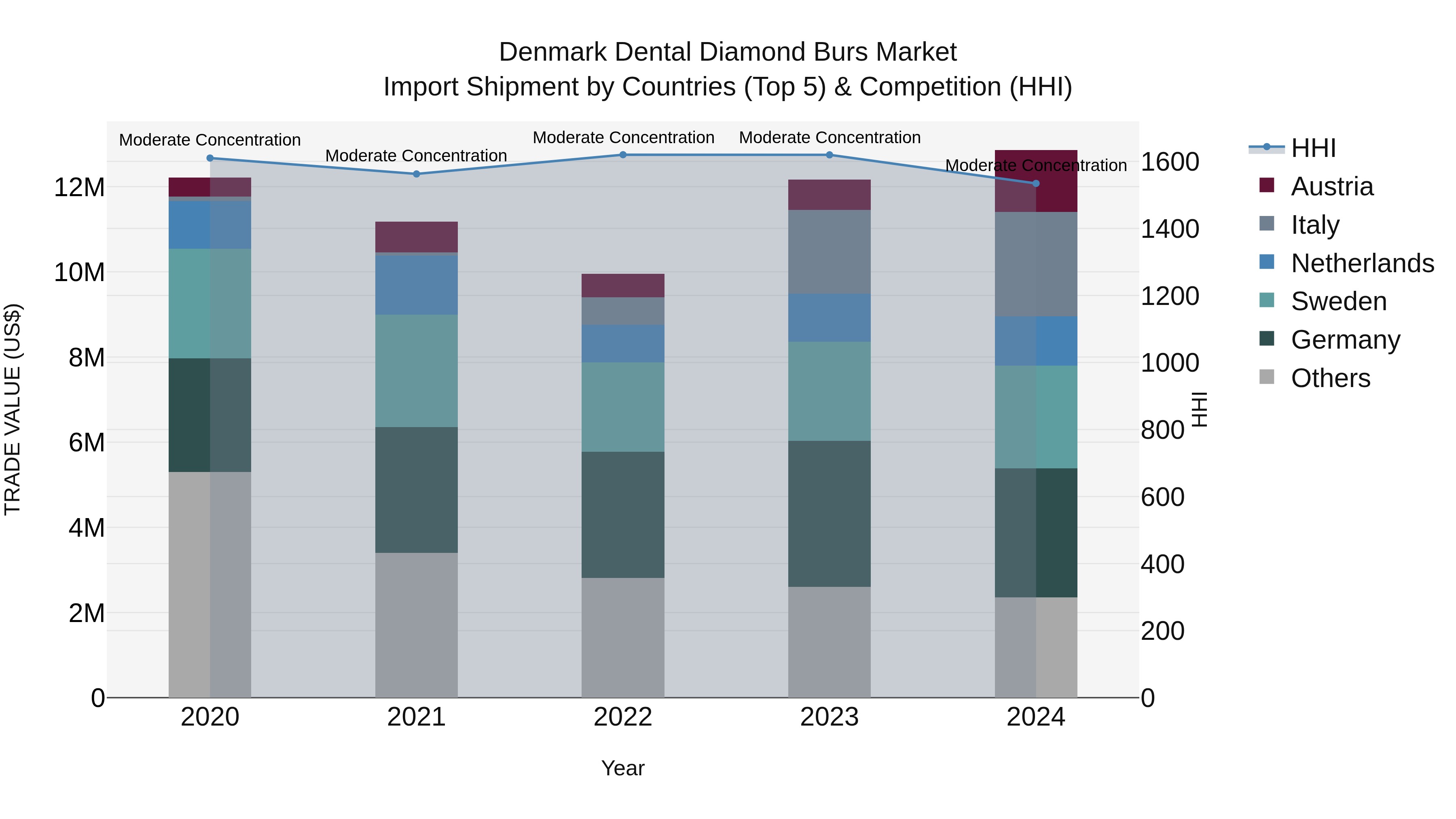The height and width of the screenshot is (819, 1456).
Task: Select the 2023 Others bar segment
Action: coord(829,642)
